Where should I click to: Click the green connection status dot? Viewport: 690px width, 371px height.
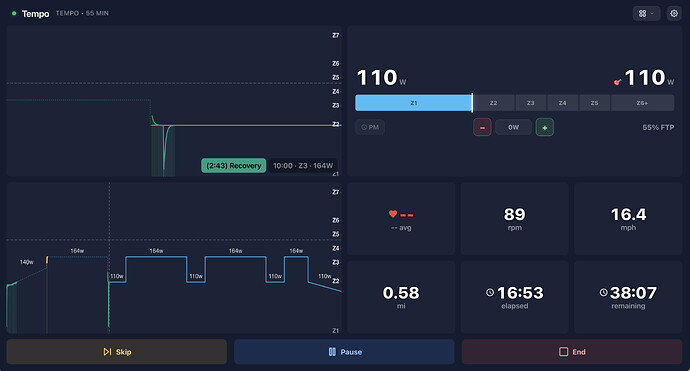(x=14, y=14)
